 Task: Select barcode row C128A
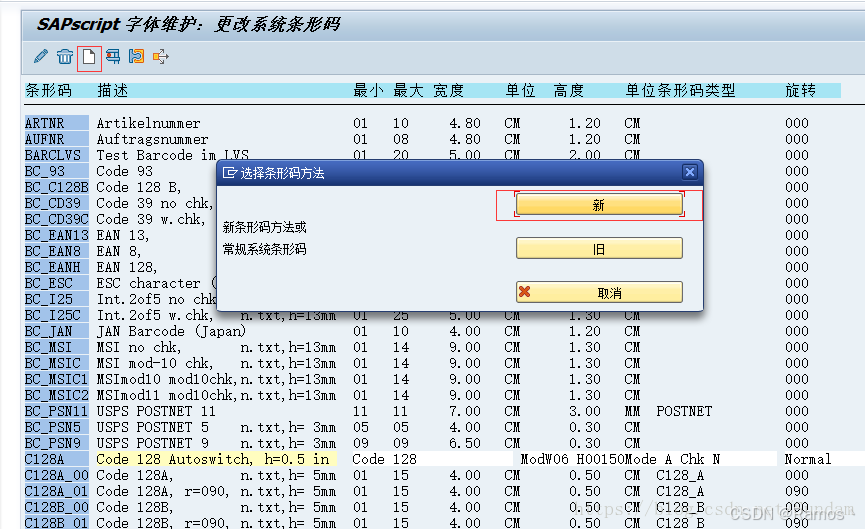point(56,458)
